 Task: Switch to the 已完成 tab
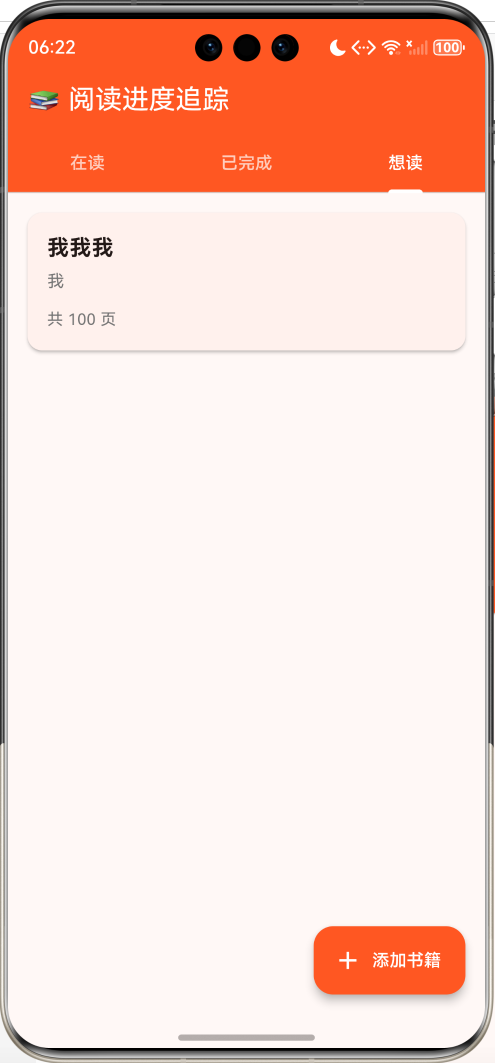(x=247, y=163)
